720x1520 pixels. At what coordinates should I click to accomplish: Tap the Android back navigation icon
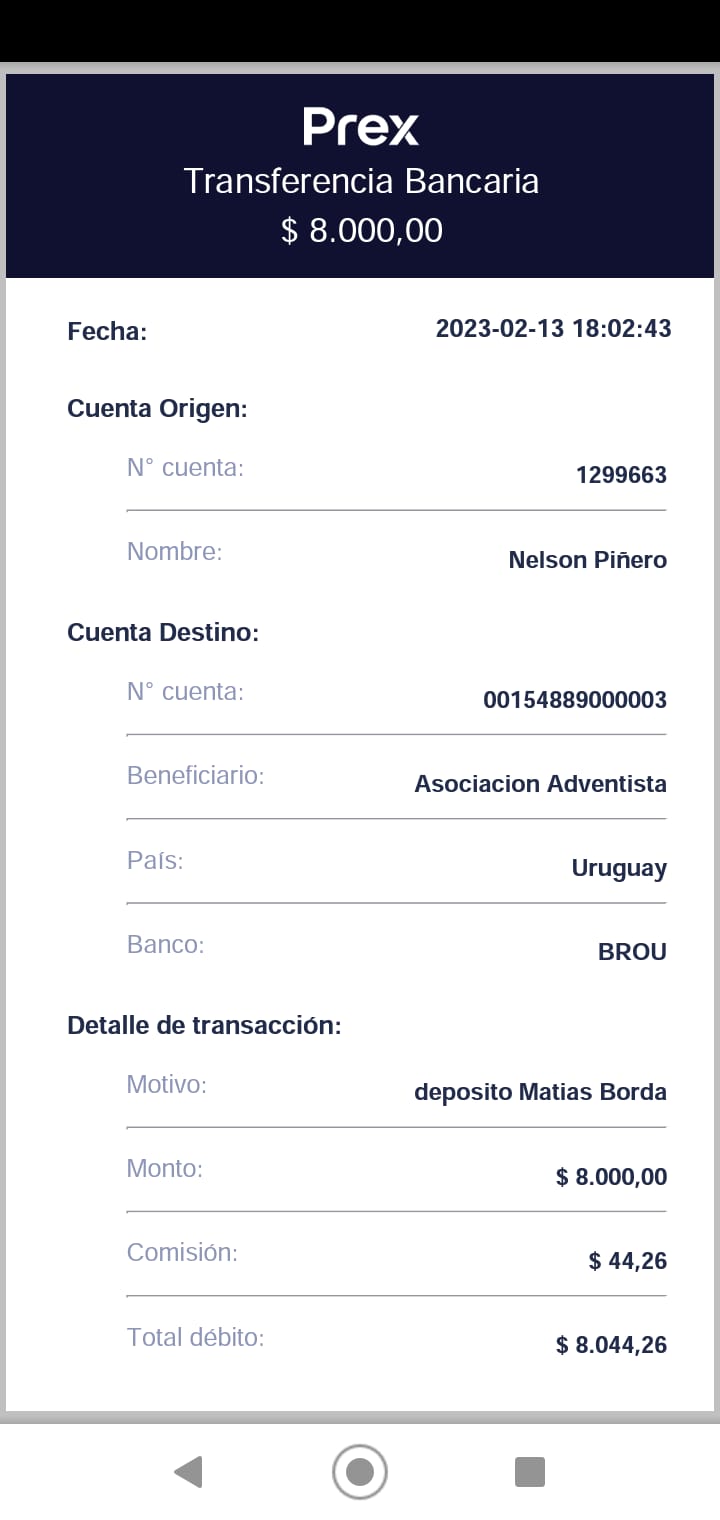coord(188,1472)
